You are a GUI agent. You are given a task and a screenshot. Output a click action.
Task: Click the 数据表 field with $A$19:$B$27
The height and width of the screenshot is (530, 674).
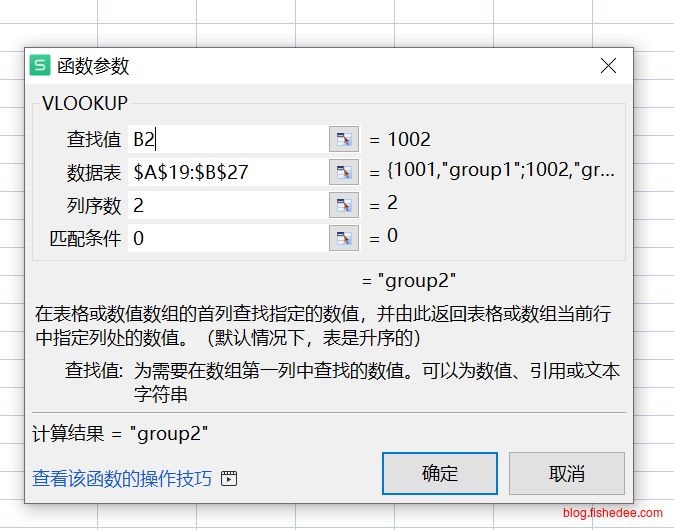[227, 172]
